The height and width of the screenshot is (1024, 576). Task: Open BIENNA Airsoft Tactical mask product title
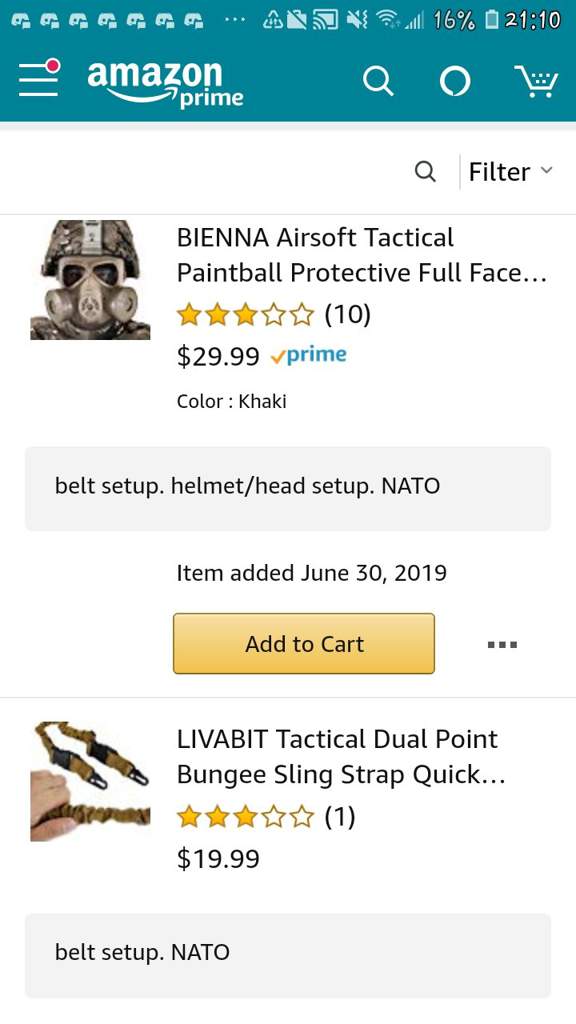pos(362,255)
